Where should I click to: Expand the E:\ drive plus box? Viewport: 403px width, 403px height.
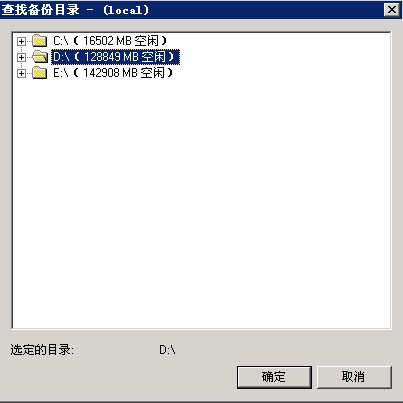21,73
